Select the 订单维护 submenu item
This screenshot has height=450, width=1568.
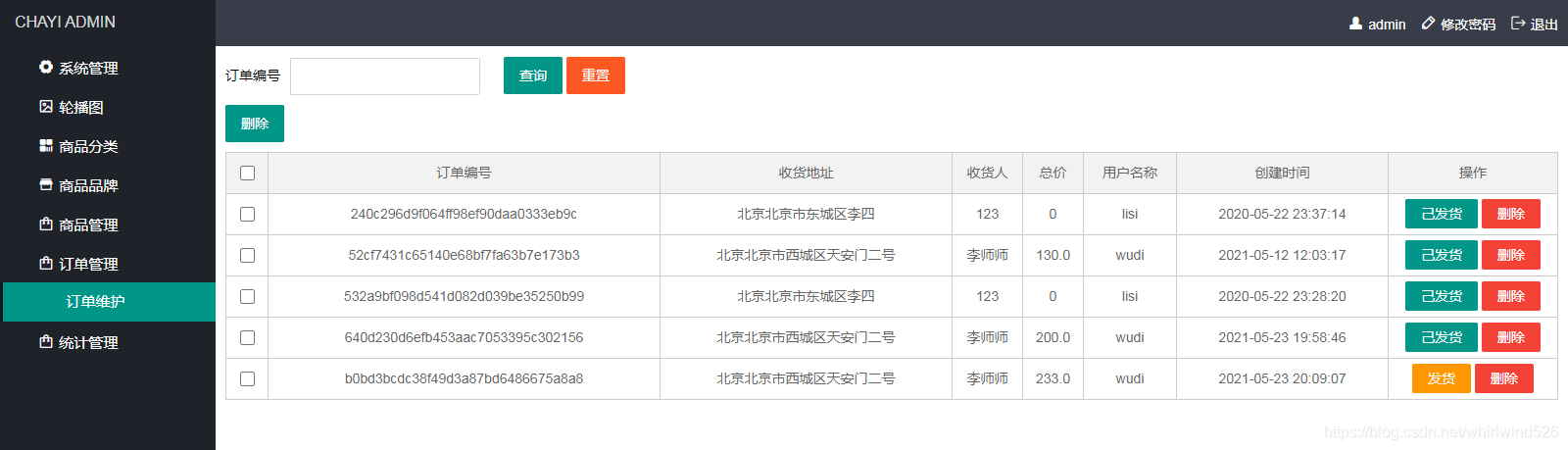click(108, 302)
